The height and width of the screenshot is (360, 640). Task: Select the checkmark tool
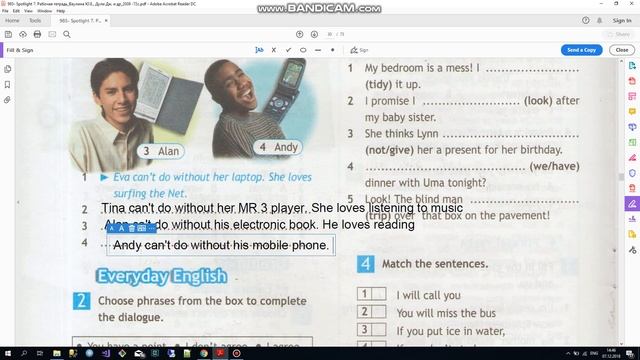tap(289, 50)
